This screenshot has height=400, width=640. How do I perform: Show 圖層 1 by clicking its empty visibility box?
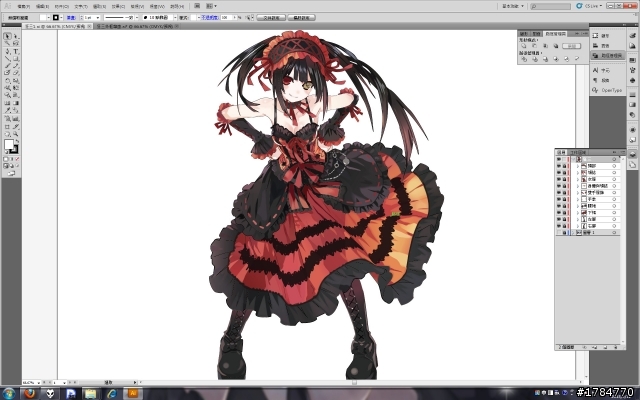point(559,232)
